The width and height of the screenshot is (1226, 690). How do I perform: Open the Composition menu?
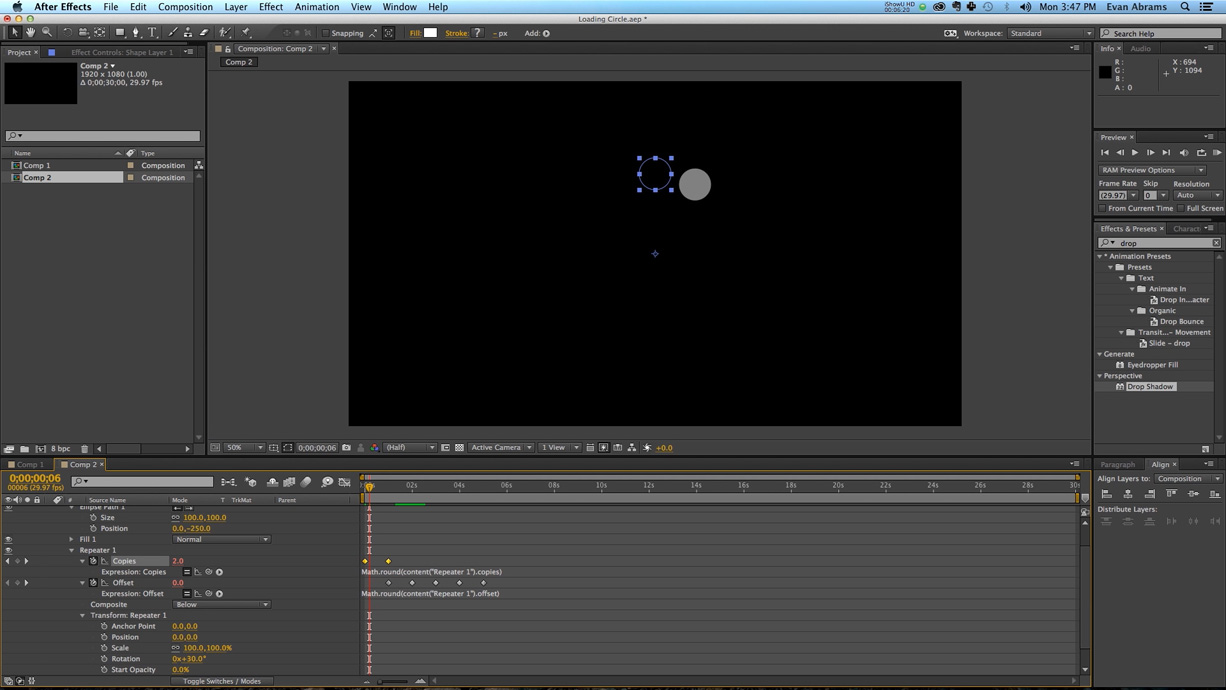coord(185,7)
